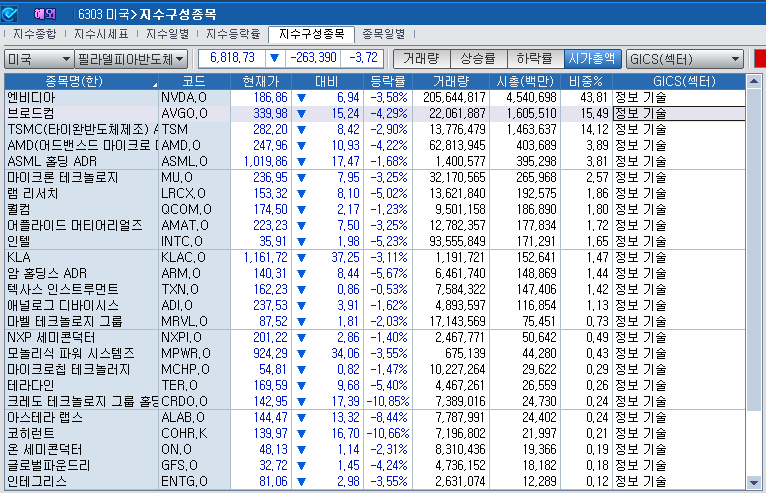Click the 코드 column header
The height and width of the screenshot is (493, 766).
(194, 81)
